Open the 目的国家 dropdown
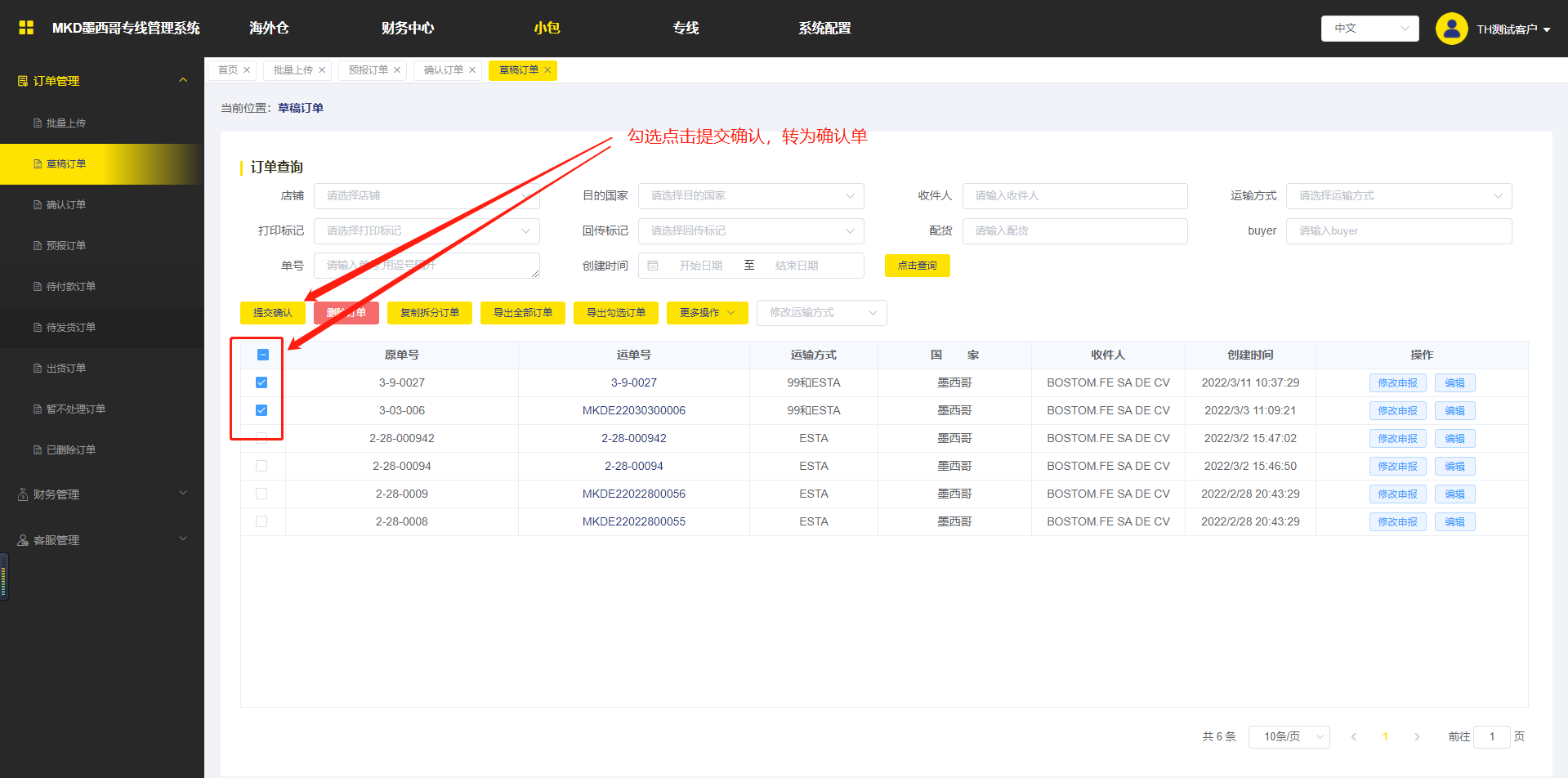This screenshot has height=778, width=1568. (750, 196)
